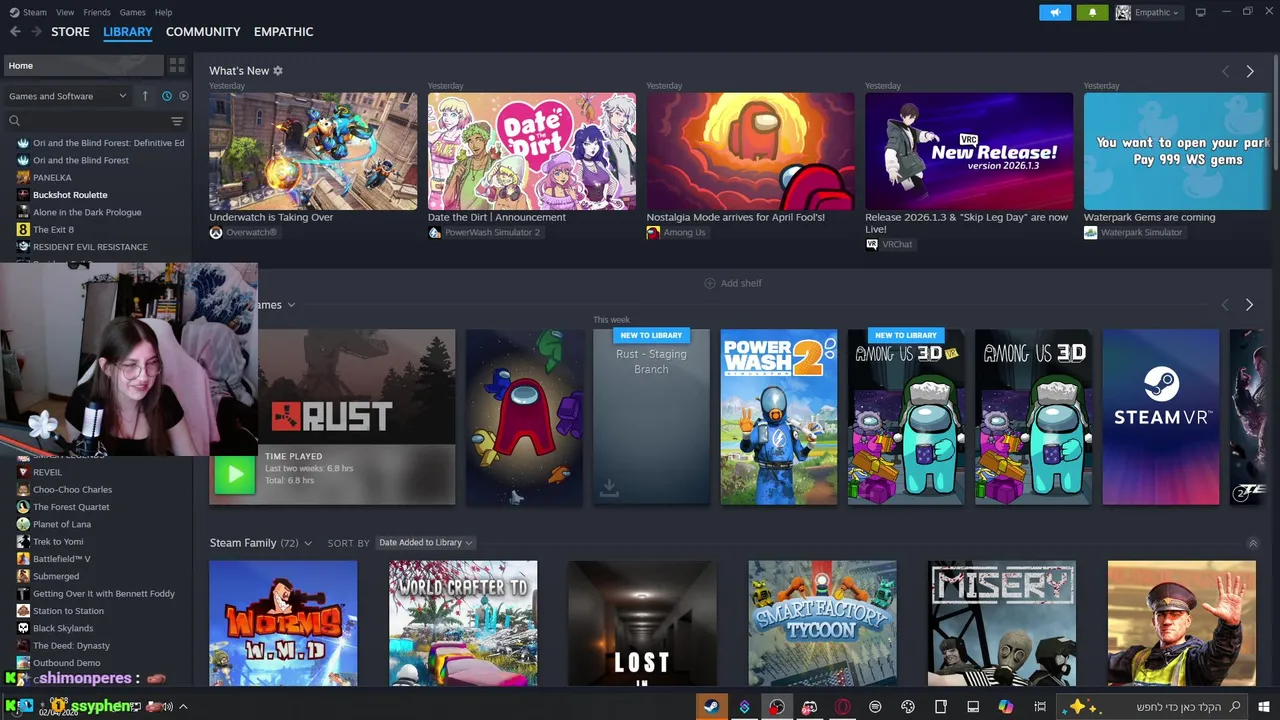Switch to the STORE tab

[x=70, y=32]
